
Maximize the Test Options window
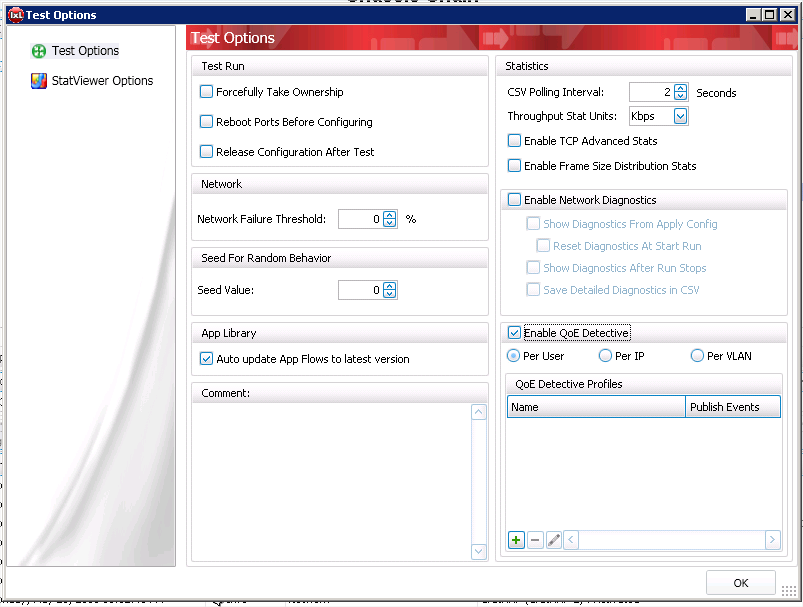tap(769, 15)
